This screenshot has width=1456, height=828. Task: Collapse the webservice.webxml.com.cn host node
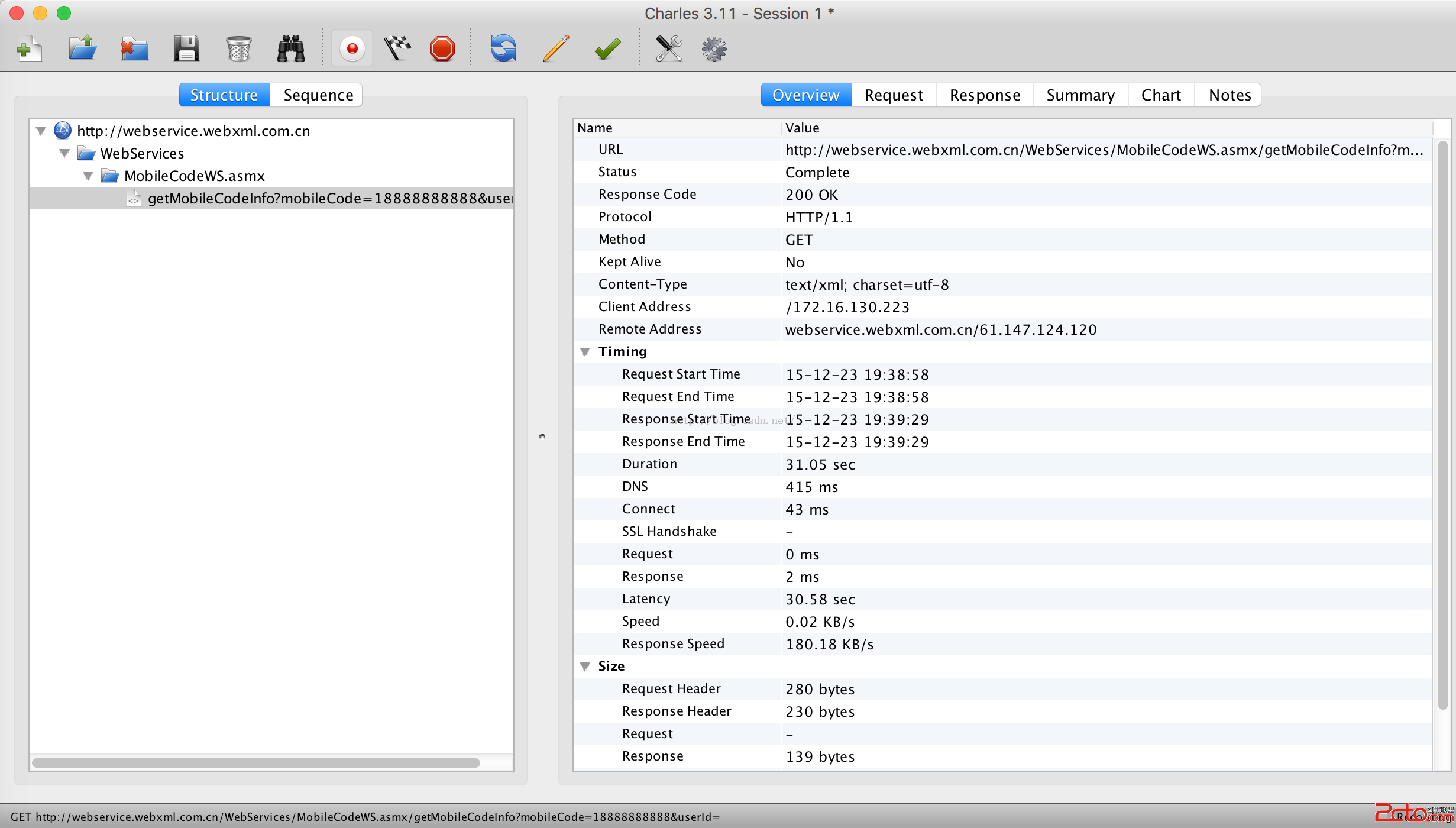click(x=41, y=131)
